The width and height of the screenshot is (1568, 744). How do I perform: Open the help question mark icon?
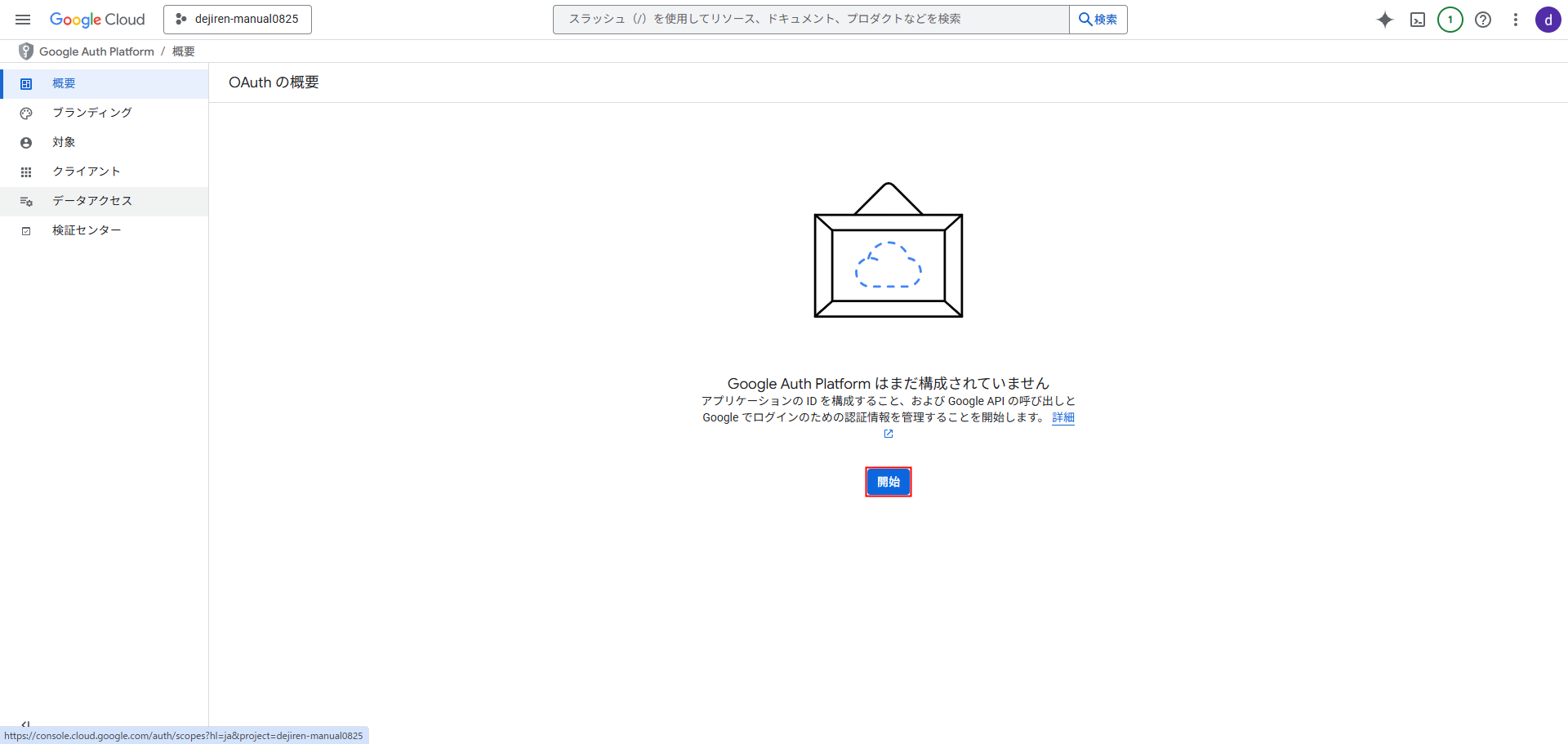coord(1483,20)
